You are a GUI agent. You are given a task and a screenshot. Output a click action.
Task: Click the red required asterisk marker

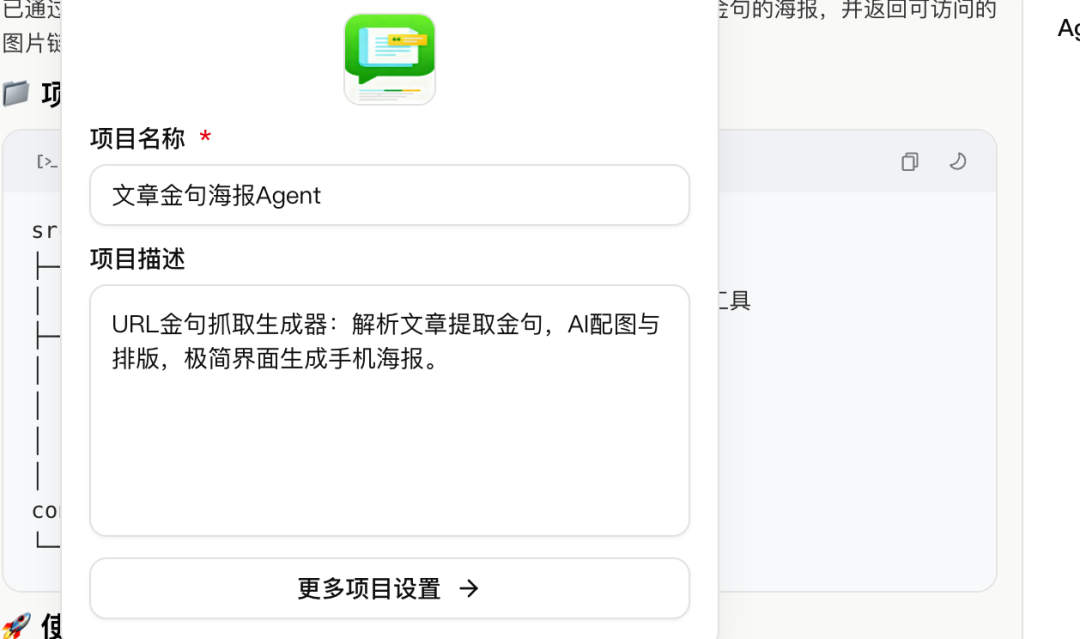click(205, 136)
